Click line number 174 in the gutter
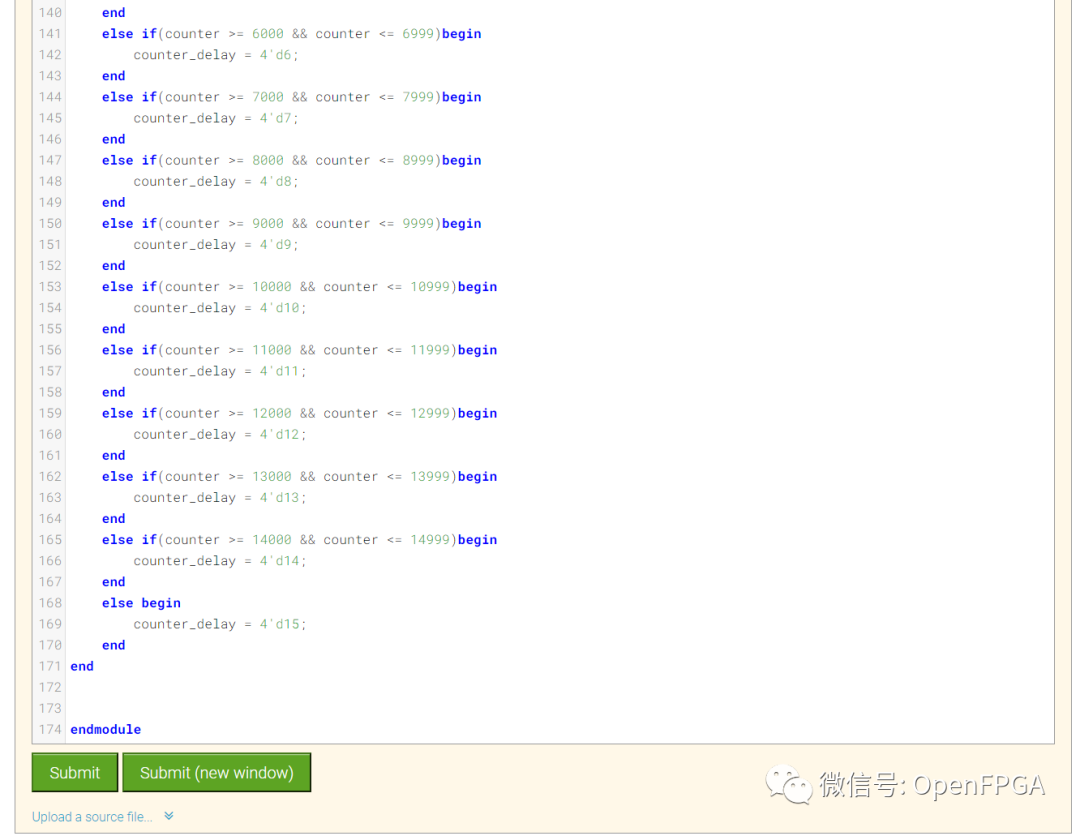Image resolution: width=1080 pixels, height=836 pixels. coord(50,729)
